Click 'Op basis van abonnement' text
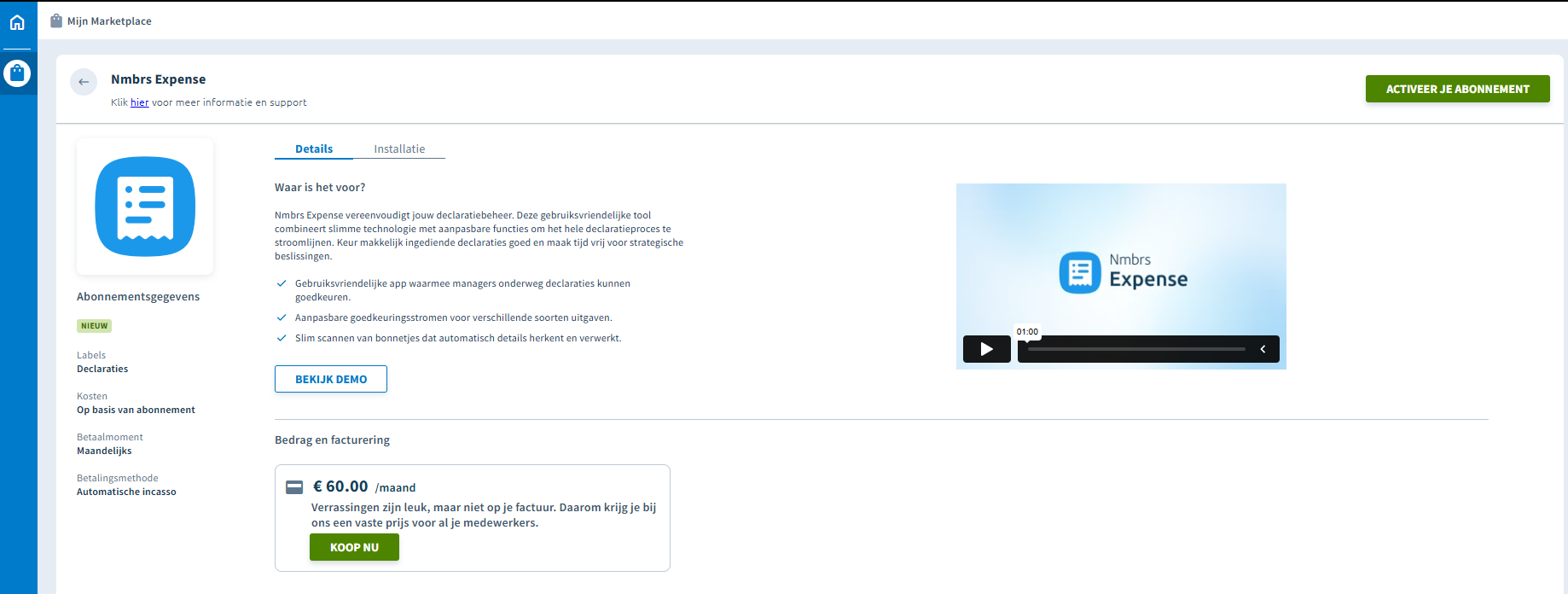 click(136, 410)
